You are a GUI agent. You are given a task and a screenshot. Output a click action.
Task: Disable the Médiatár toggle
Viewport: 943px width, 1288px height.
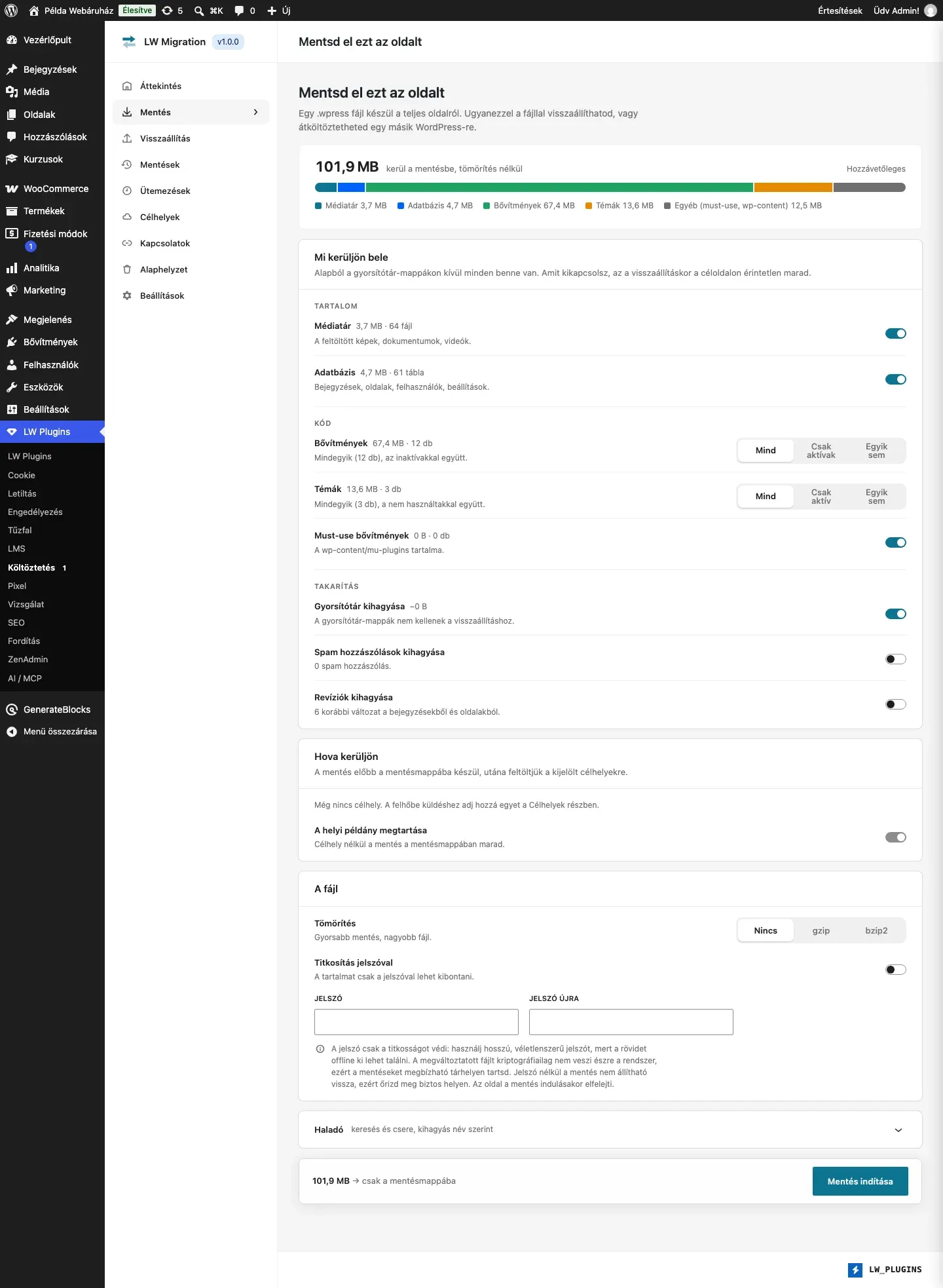pos(895,333)
